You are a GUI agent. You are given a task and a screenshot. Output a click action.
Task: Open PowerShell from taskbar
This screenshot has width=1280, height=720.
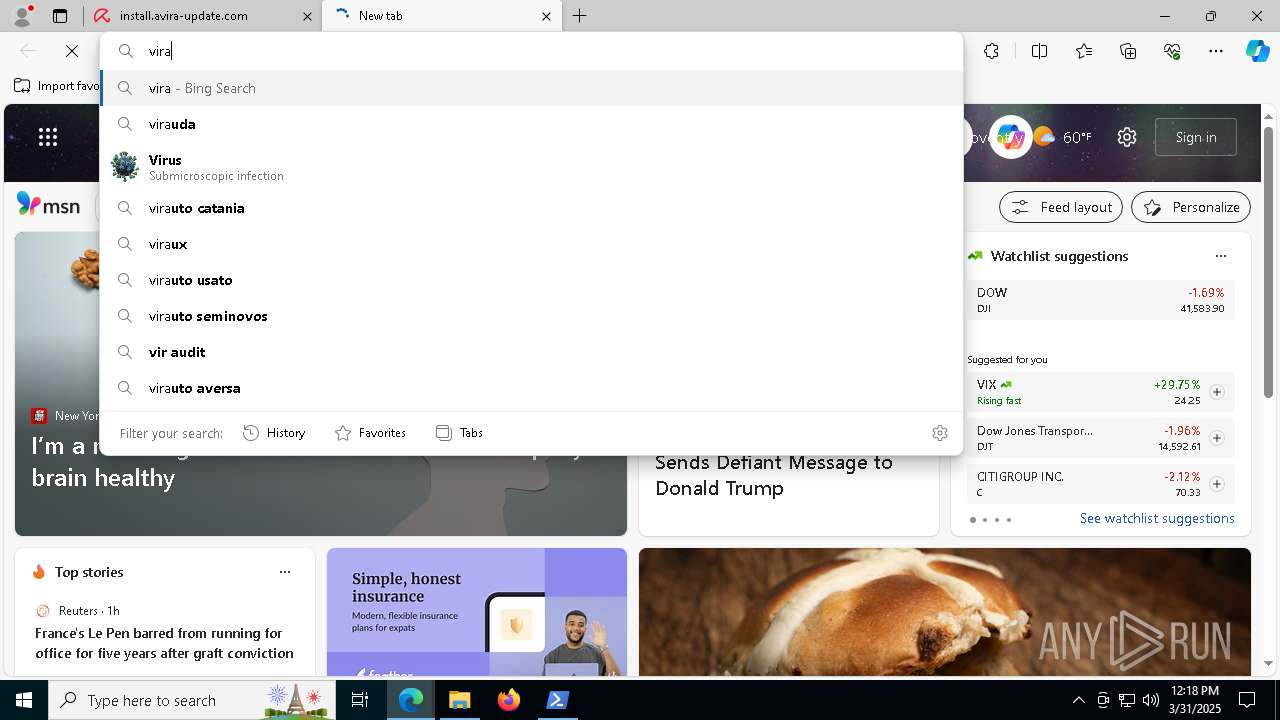click(x=557, y=700)
